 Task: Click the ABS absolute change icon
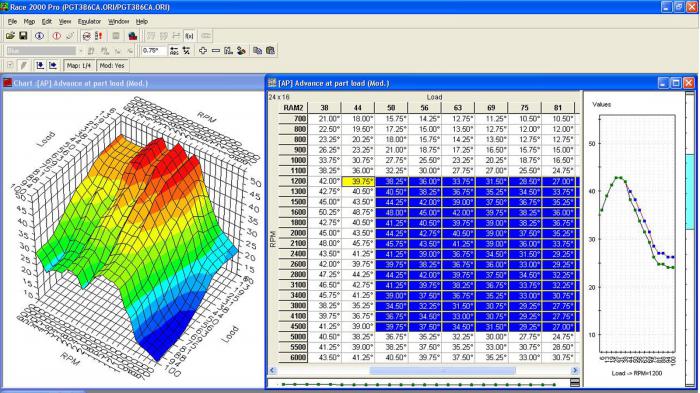[174, 51]
